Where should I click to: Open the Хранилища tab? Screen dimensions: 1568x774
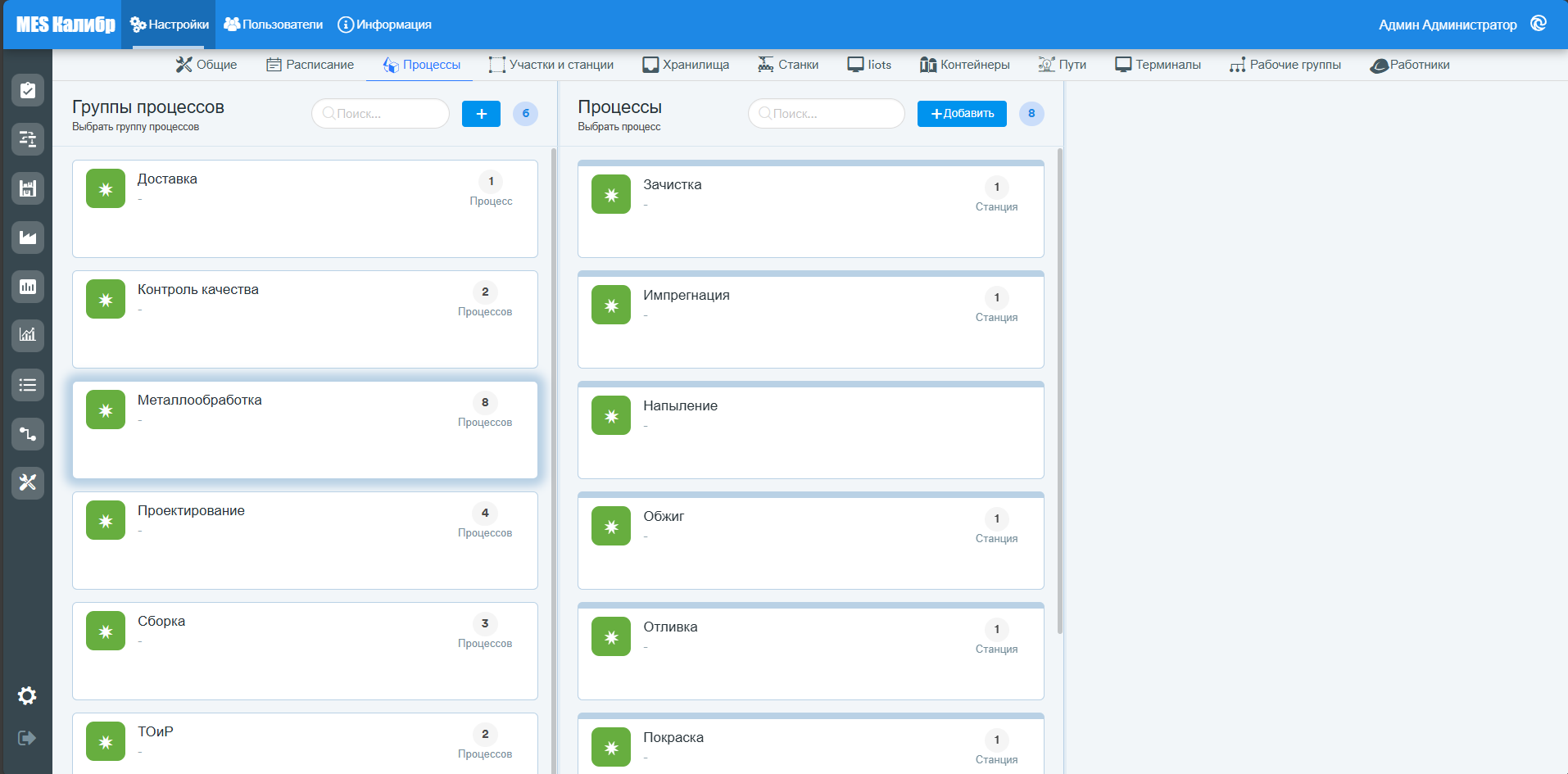[x=686, y=65]
